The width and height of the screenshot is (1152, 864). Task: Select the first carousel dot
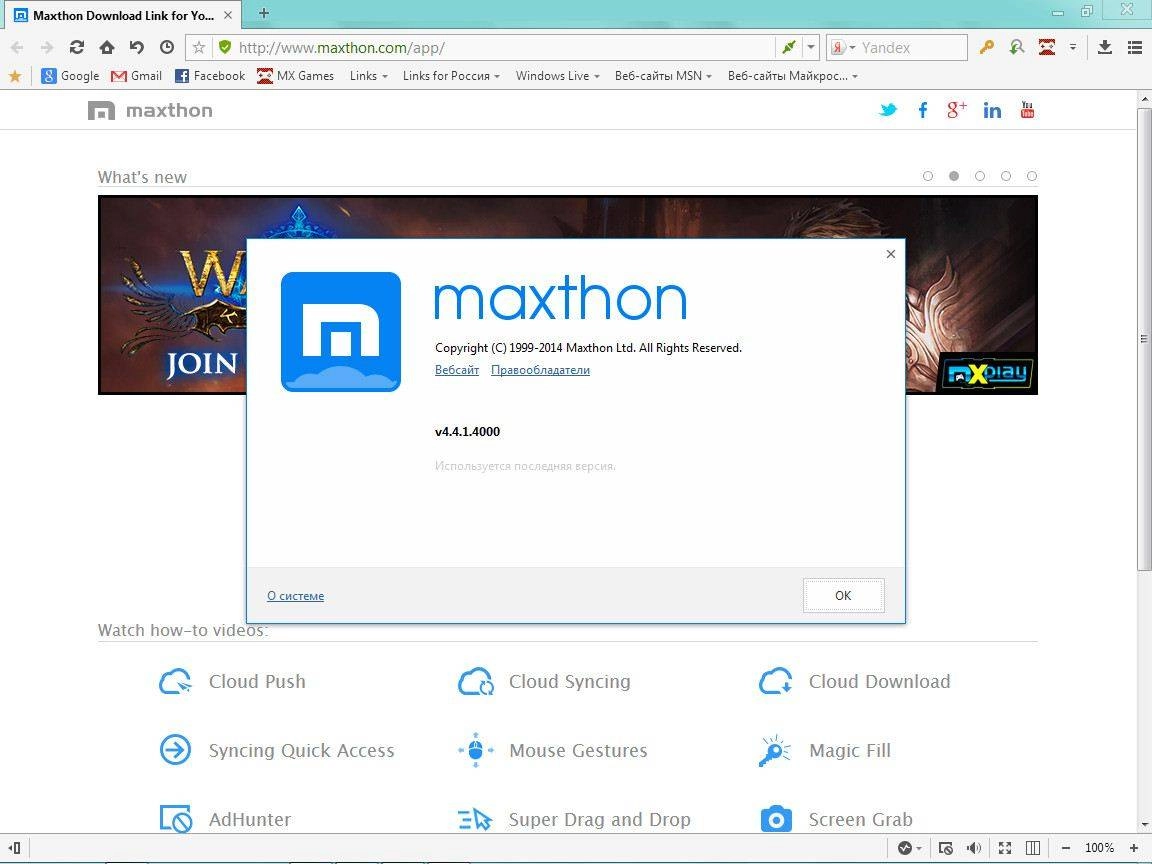click(928, 176)
